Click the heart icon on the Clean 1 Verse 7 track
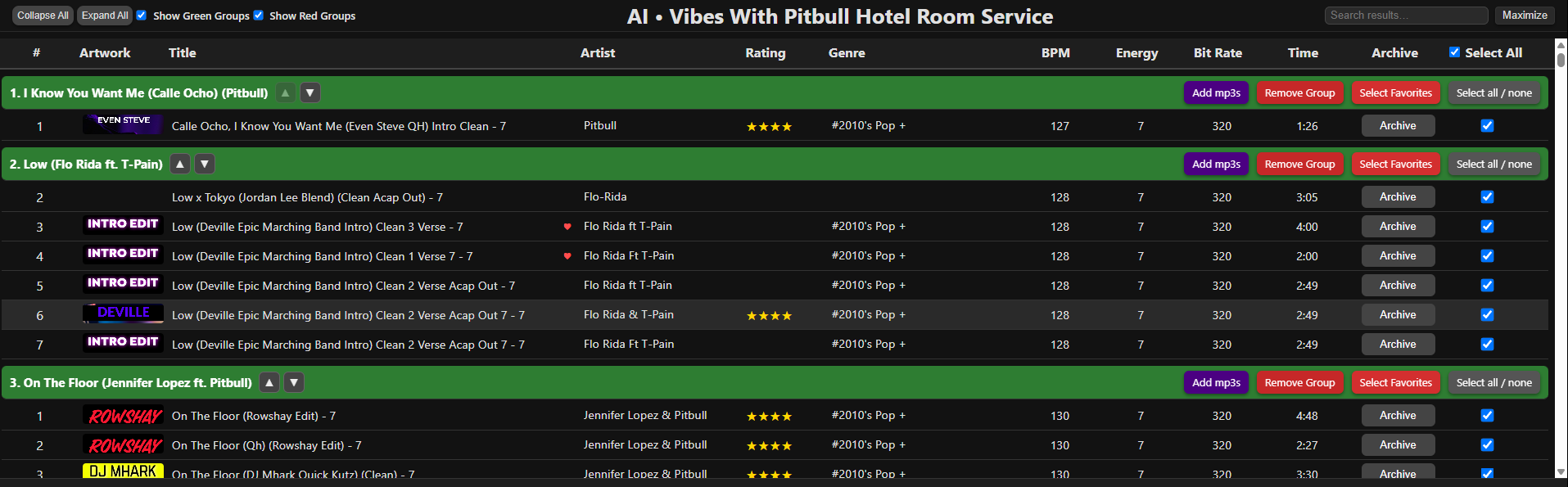1568x487 pixels. click(567, 256)
